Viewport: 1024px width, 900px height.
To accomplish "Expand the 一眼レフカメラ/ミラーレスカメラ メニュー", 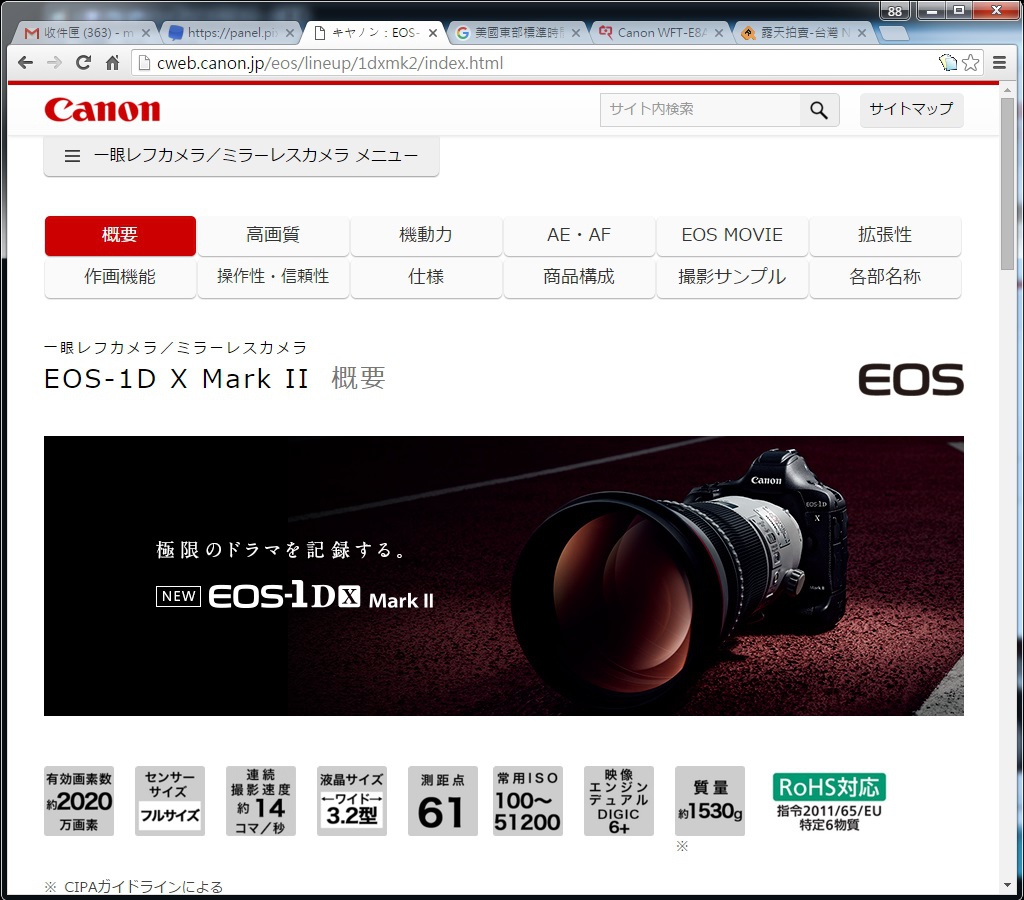I will [x=241, y=155].
